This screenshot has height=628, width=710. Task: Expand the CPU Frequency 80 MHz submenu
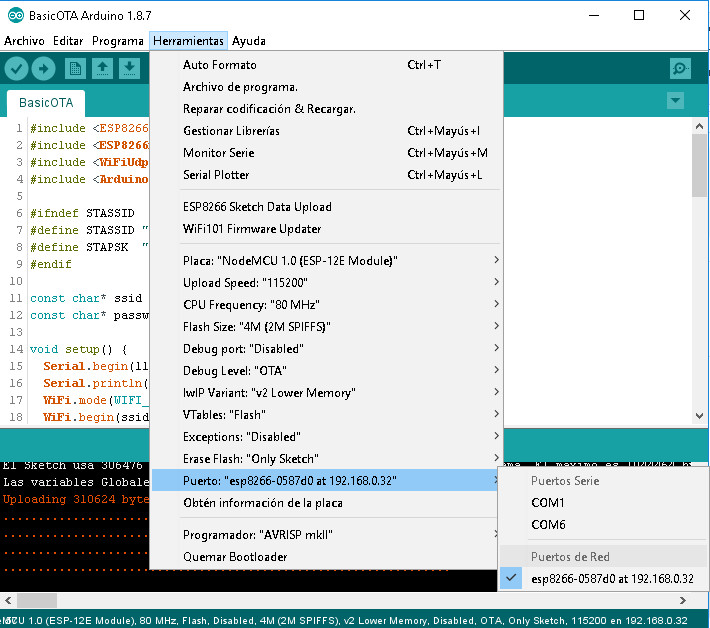point(326,305)
